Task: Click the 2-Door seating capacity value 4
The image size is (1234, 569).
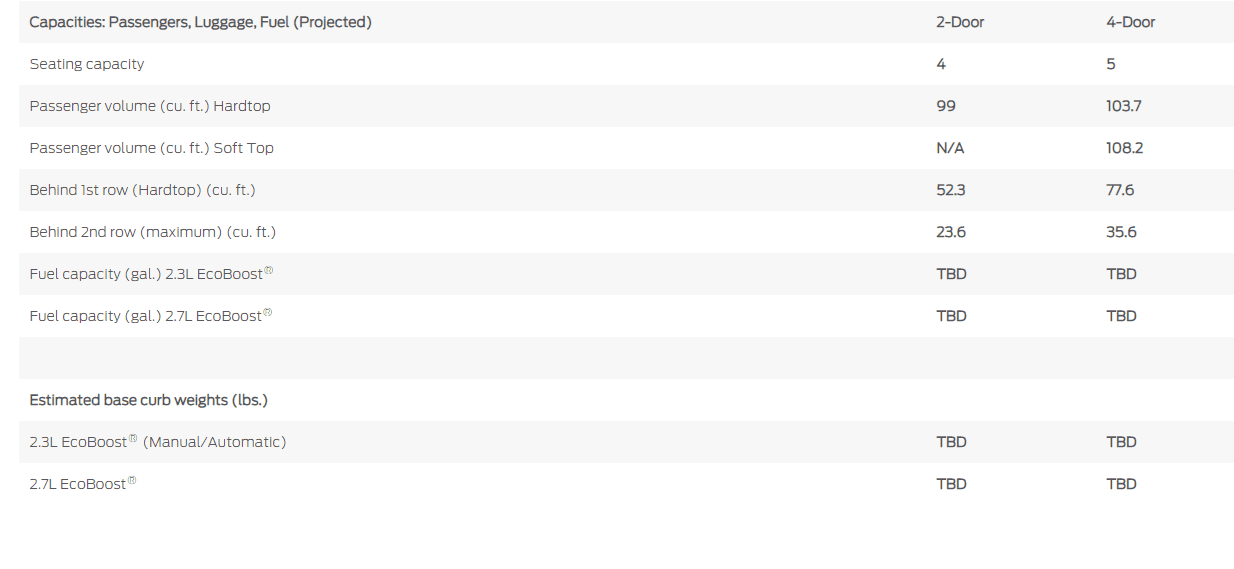Action: pos(941,64)
